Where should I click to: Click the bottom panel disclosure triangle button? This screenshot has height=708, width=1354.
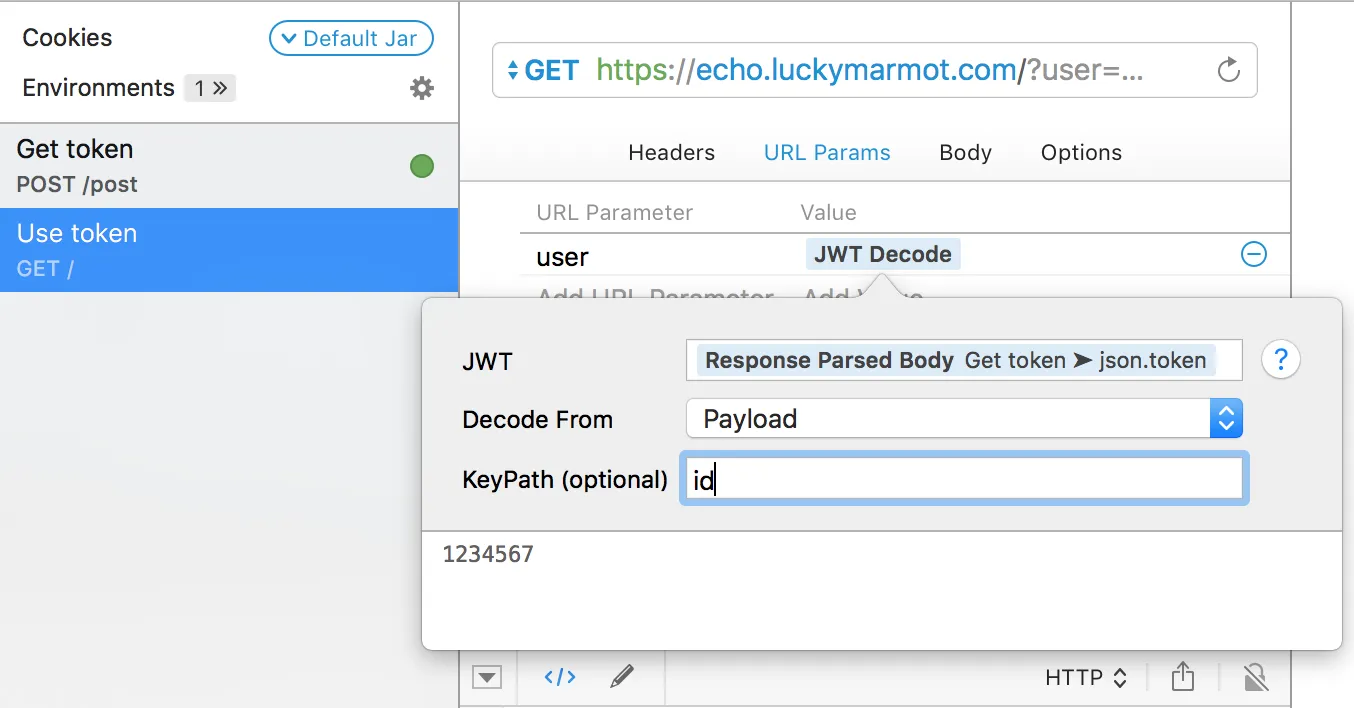tap(487, 677)
